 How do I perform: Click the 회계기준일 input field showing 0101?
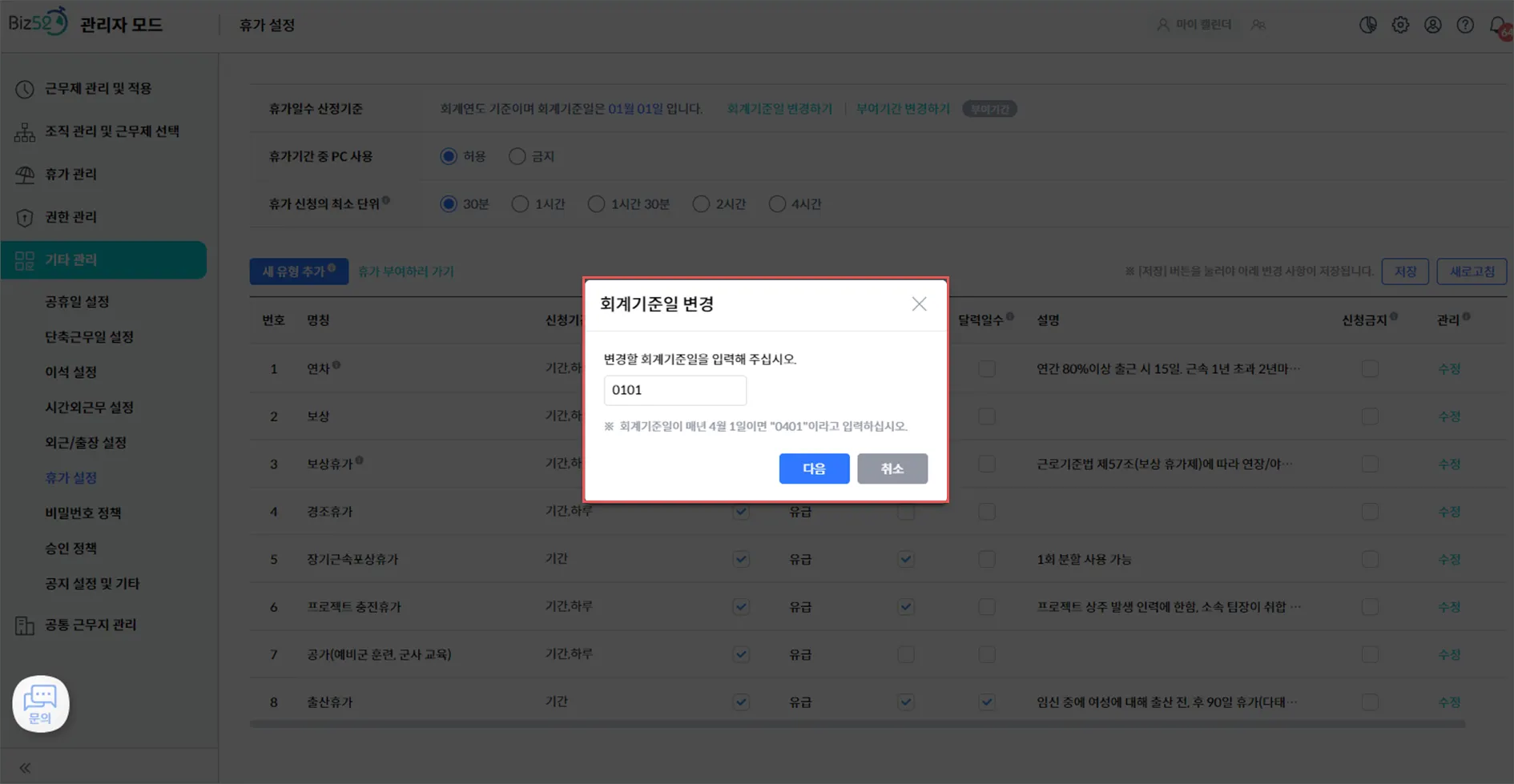point(675,390)
